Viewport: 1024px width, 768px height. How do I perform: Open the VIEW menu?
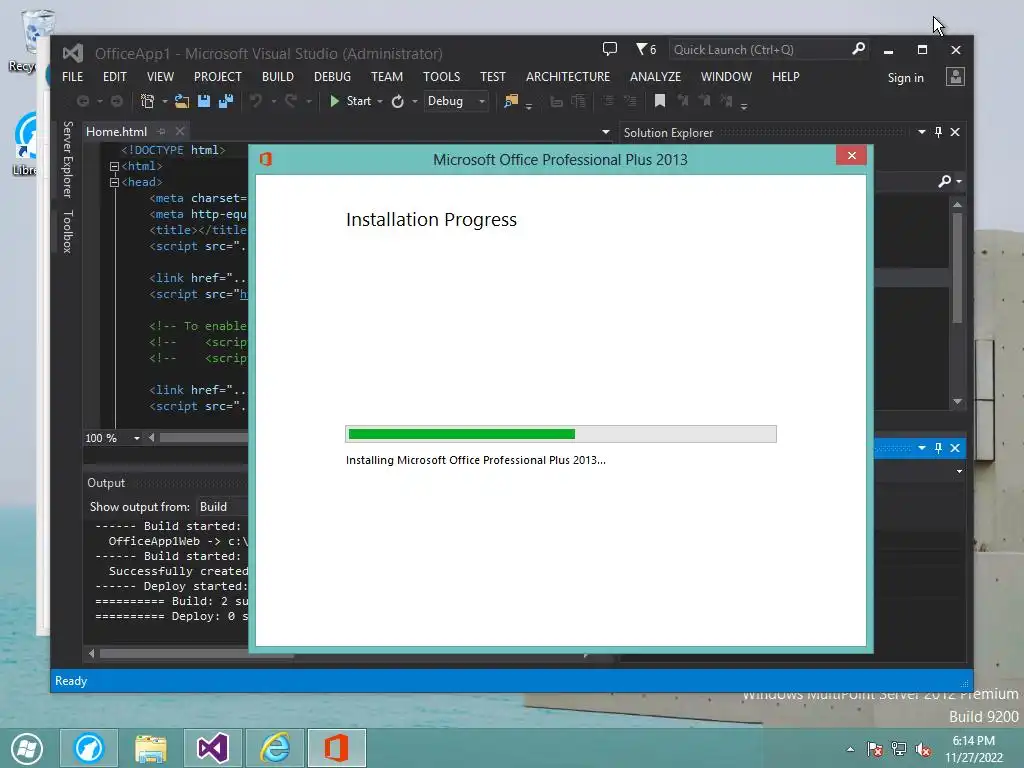tap(160, 76)
